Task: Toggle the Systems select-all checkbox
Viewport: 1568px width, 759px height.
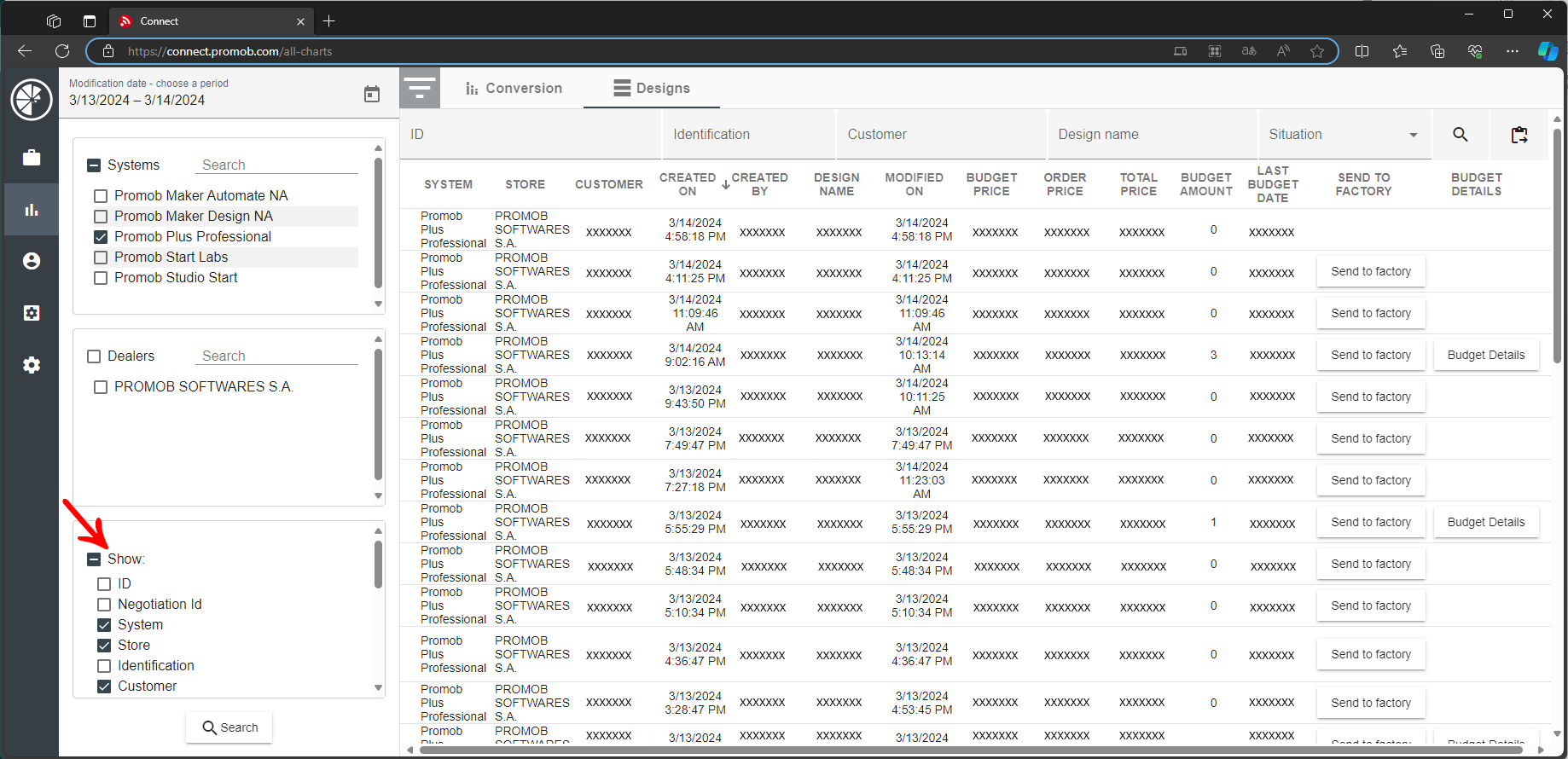Action: (94, 165)
